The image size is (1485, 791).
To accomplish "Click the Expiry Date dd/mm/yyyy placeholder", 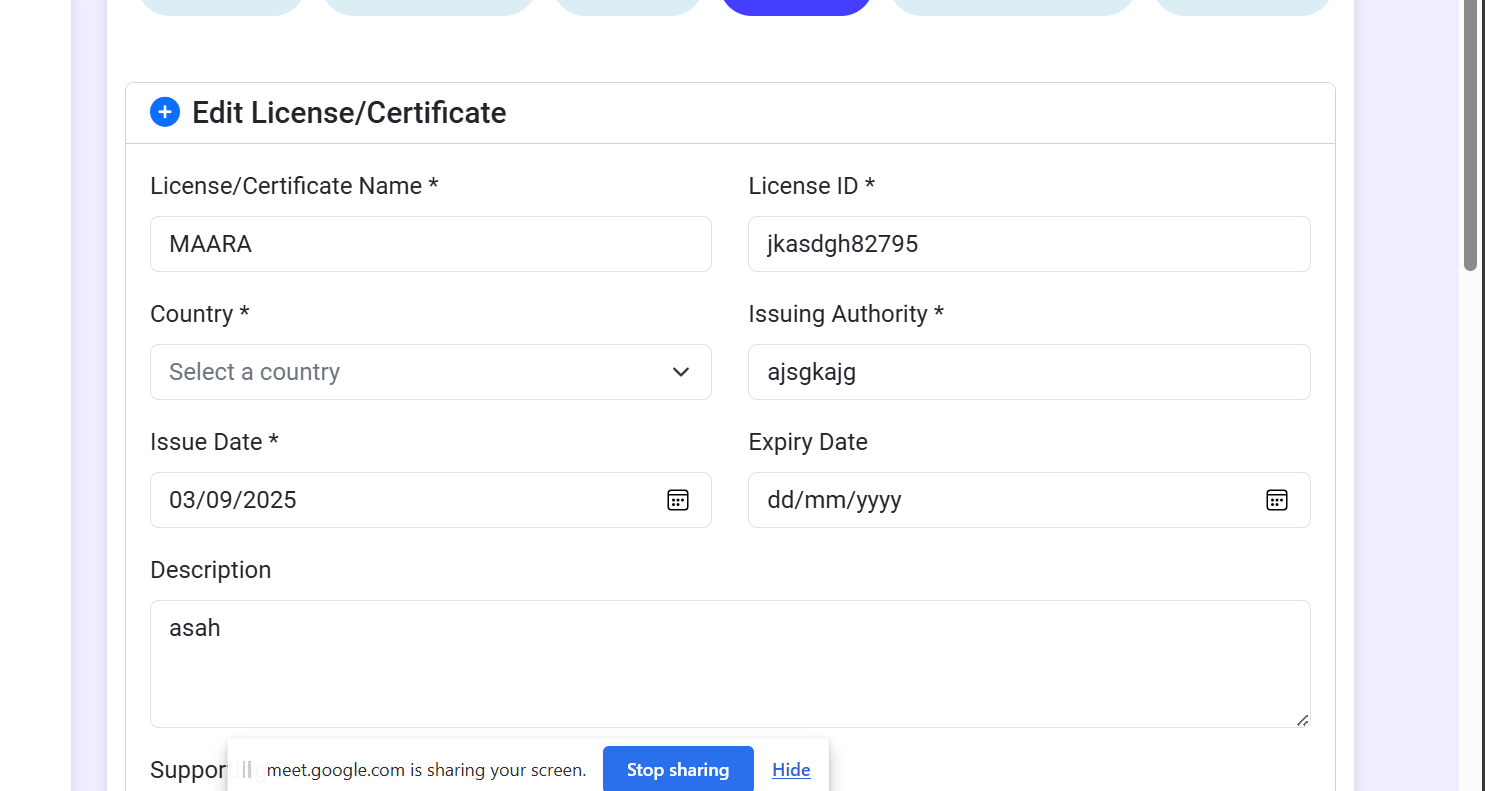I will [x=834, y=500].
